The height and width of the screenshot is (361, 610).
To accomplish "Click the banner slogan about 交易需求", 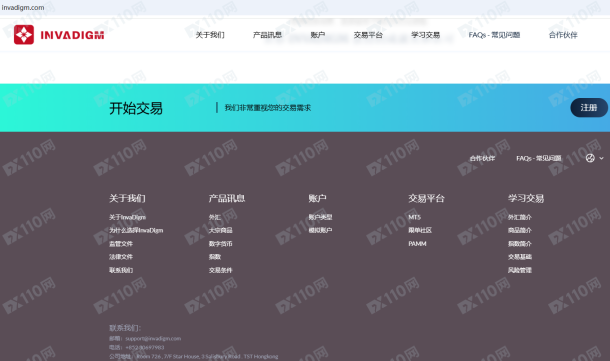I will coord(268,108).
